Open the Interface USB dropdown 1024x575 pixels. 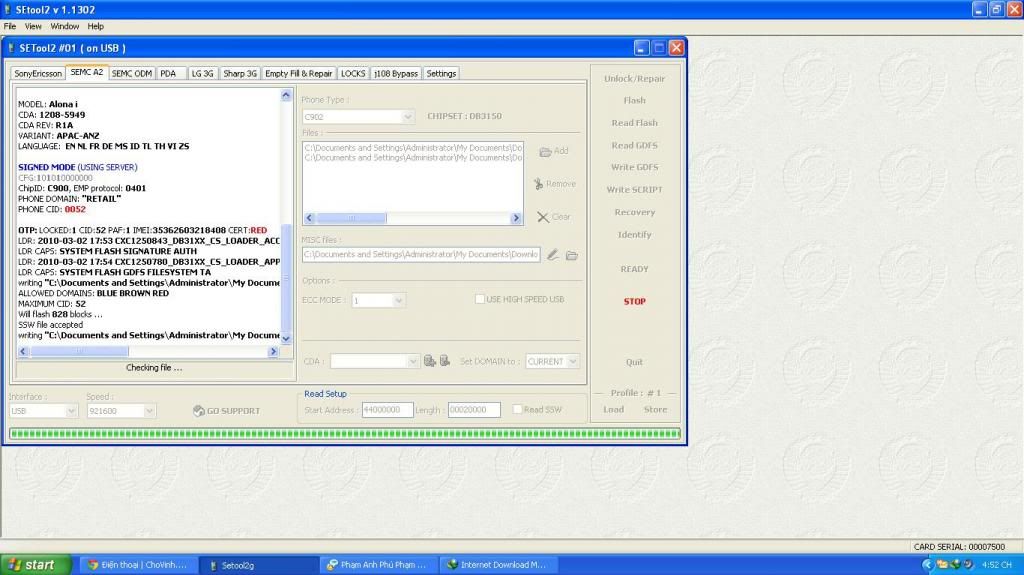click(71, 411)
